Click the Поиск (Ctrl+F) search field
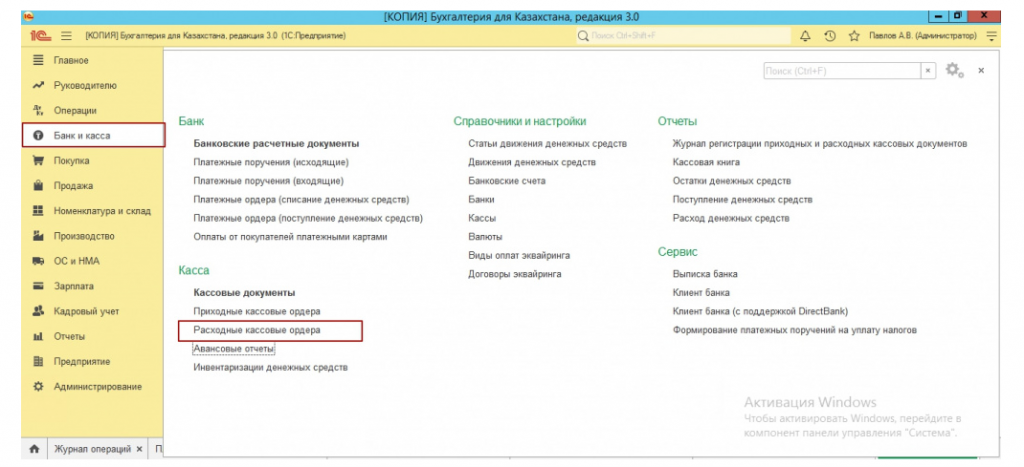The image size is (1024, 467). [x=842, y=71]
